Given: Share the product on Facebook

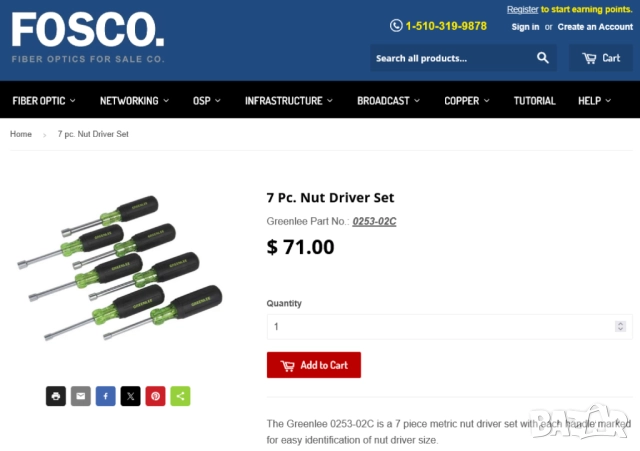Looking at the screenshot, I should tap(106, 395).
